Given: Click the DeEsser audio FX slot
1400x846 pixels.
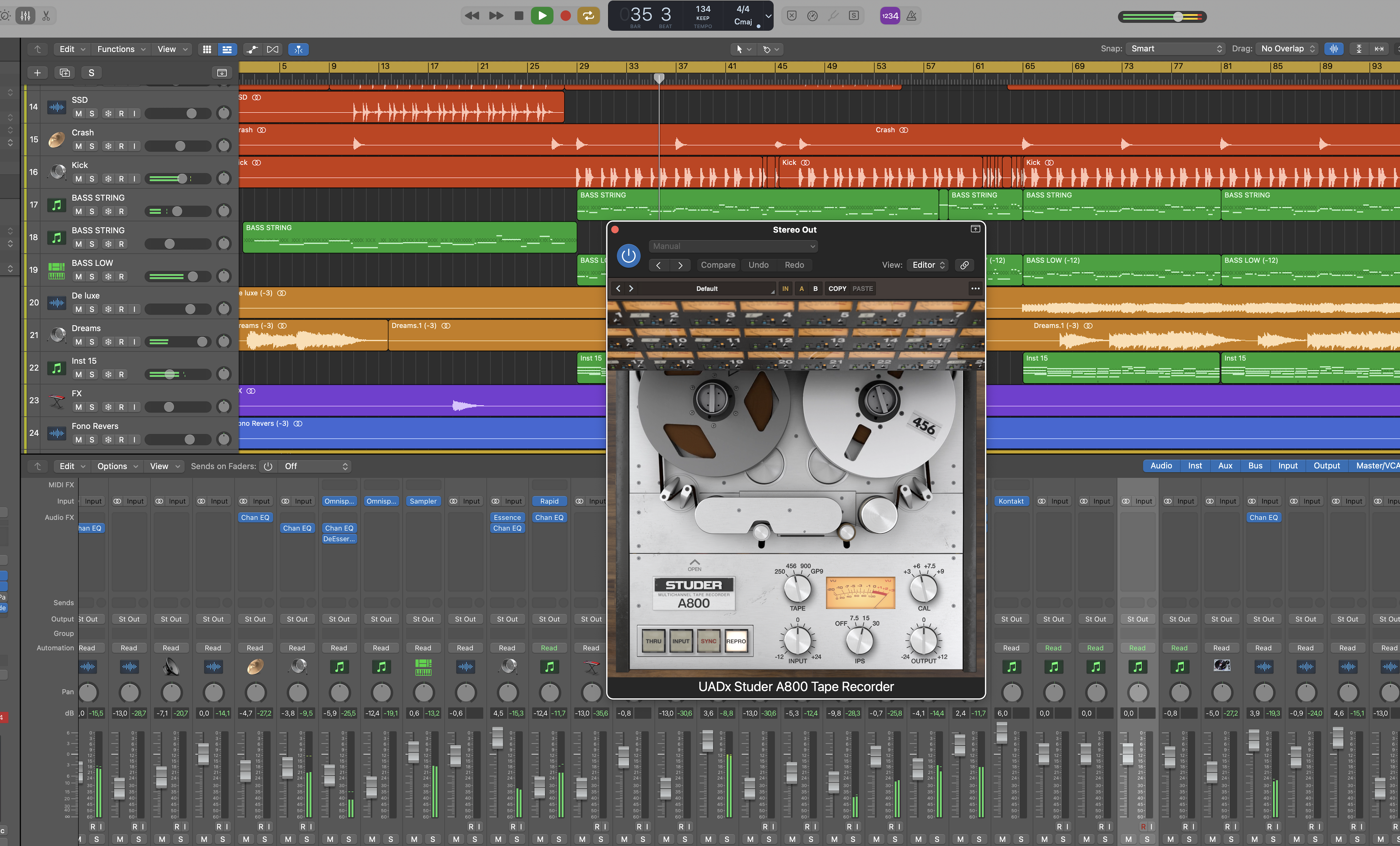Looking at the screenshot, I should (x=339, y=539).
